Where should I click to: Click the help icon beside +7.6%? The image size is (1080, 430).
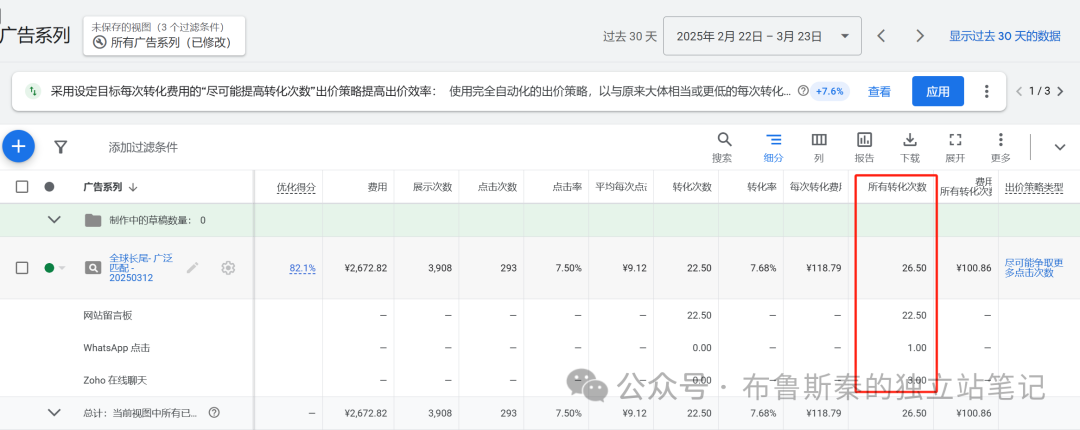(x=802, y=91)
